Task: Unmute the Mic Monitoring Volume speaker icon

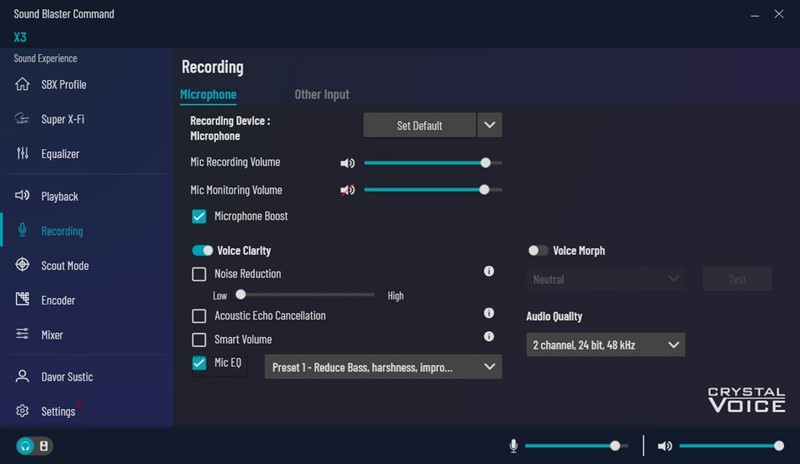Action: click(x=347, y=190)
